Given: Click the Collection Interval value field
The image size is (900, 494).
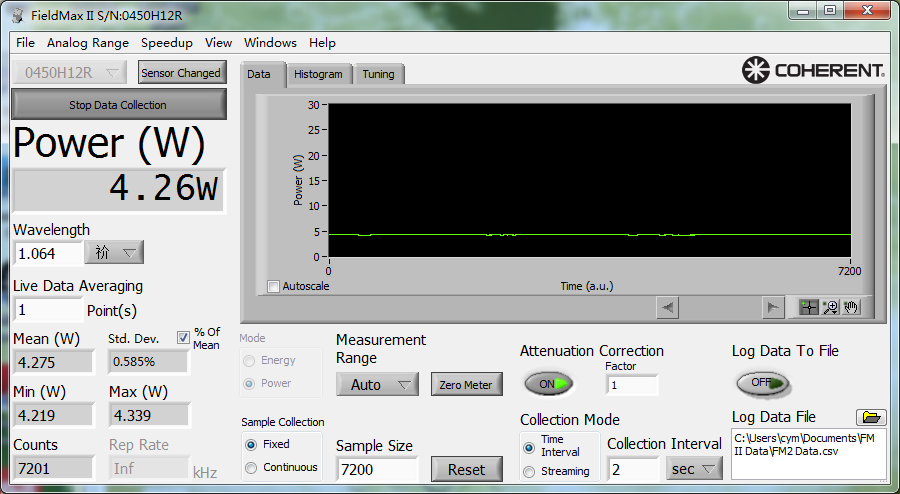Looking at the screenshot, I should click(x=633, y=470).
